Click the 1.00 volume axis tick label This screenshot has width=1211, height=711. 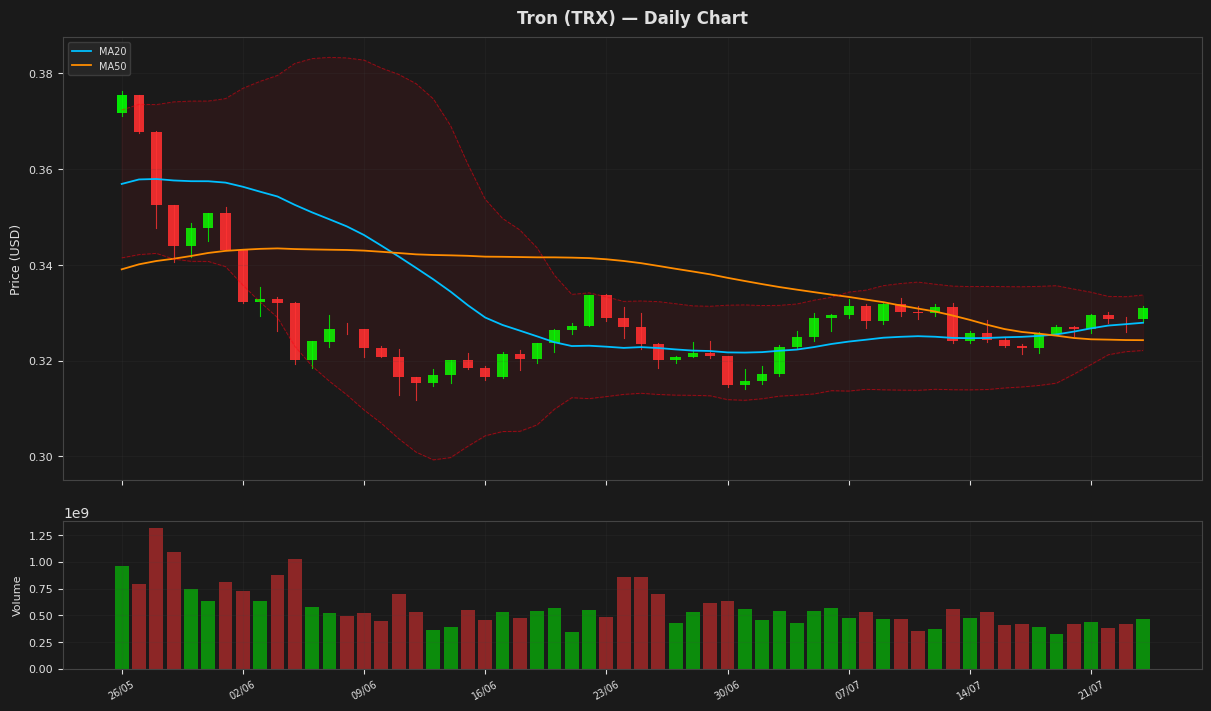click(x=41, y=563)
